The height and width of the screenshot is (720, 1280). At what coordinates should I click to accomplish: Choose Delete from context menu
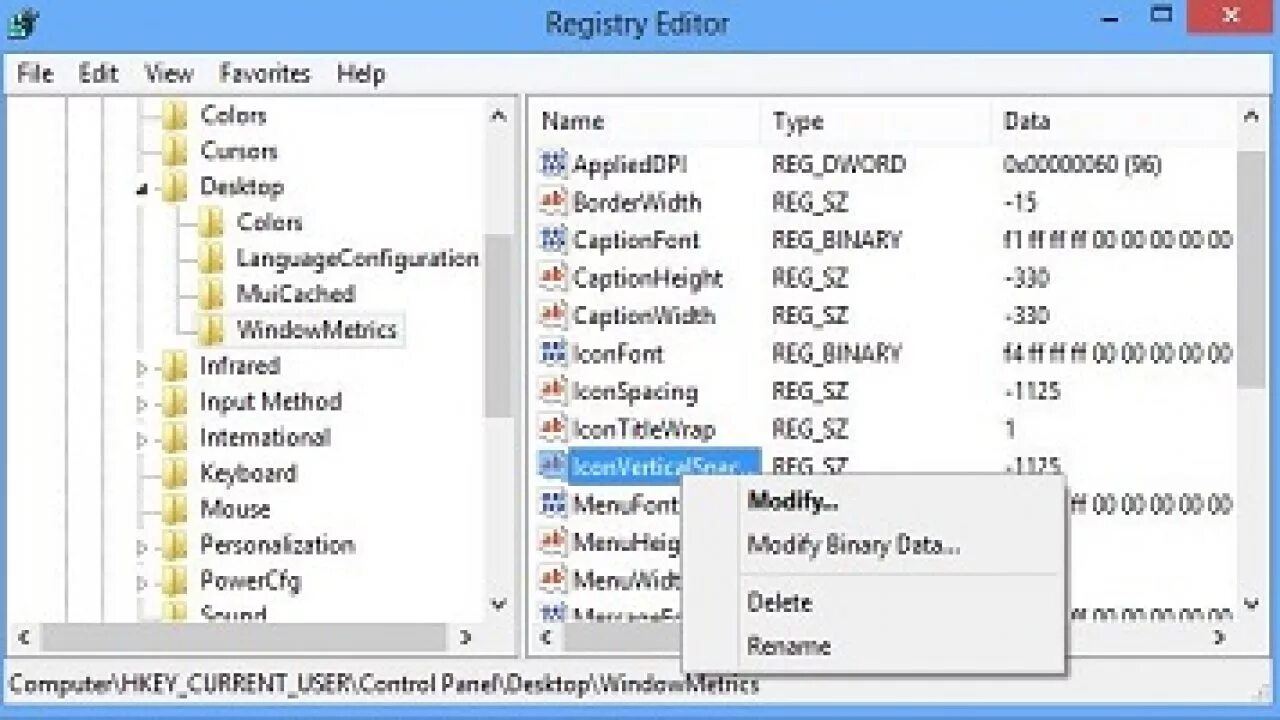click(x=779, y=603)
